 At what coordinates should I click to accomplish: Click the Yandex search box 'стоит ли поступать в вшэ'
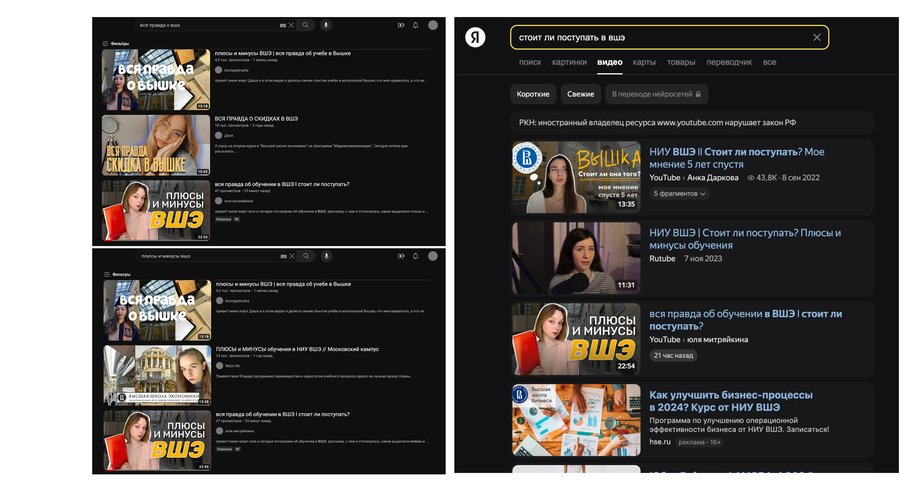point(669,37)
